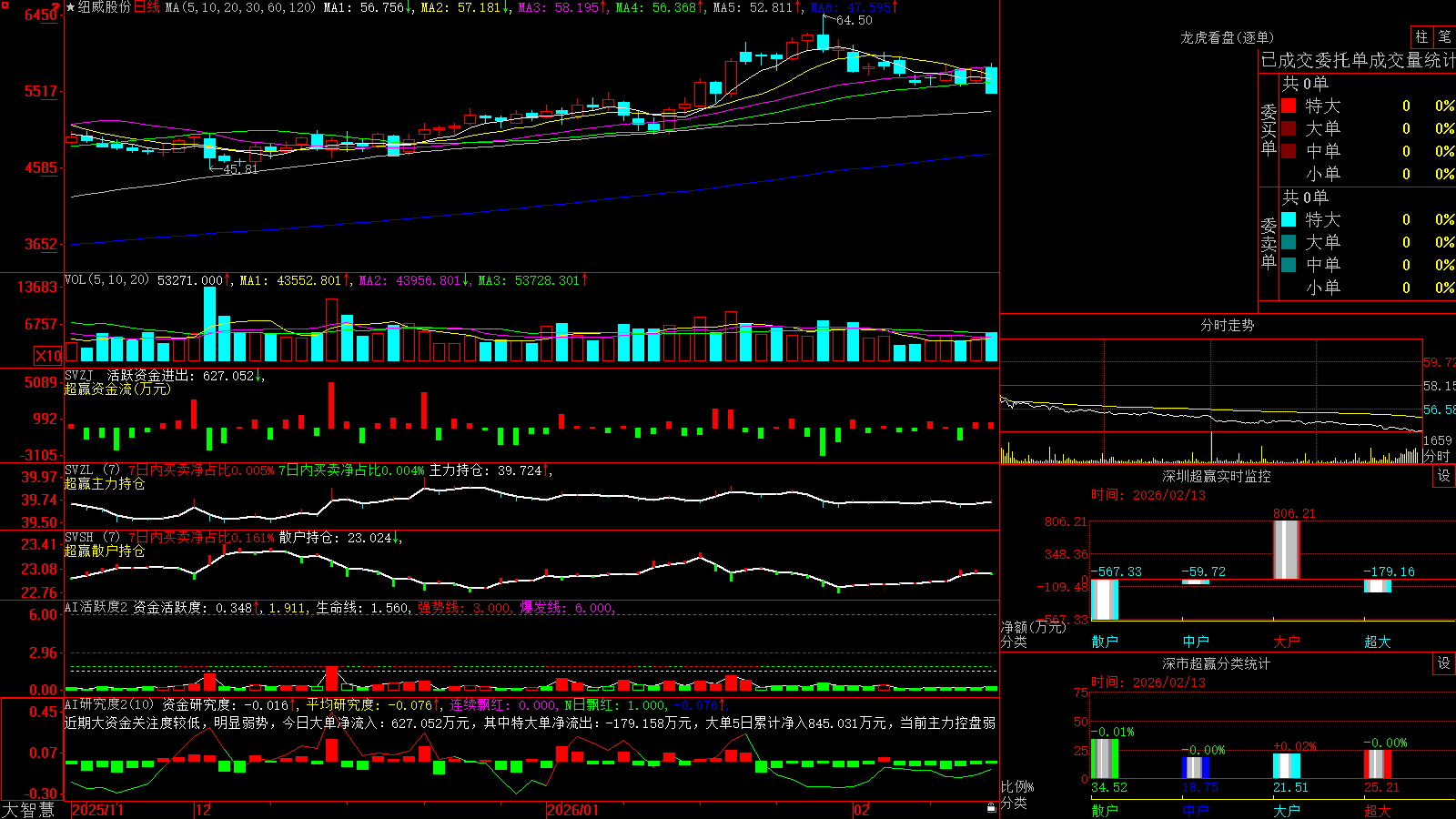Click the teal 中单 sell-order swatch
This screenshot has height=819, width=1456.
[x=1289, y=265]
